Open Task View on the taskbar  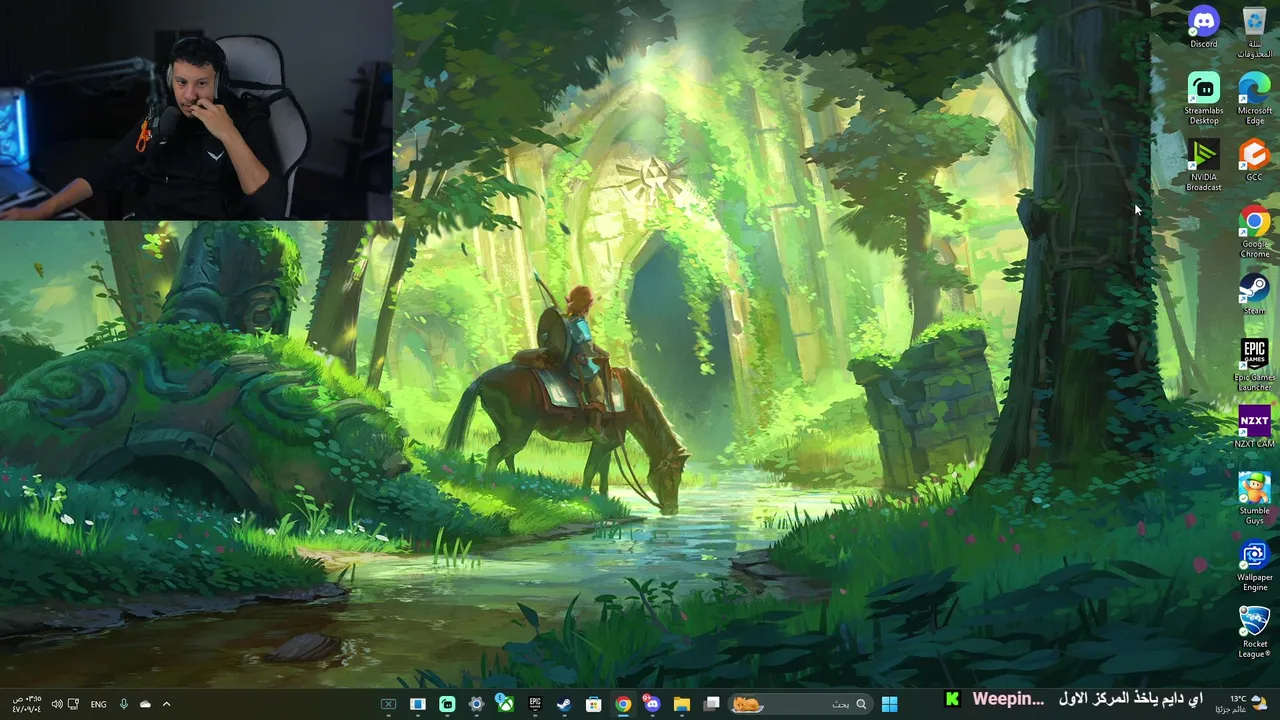click(711, 704)
